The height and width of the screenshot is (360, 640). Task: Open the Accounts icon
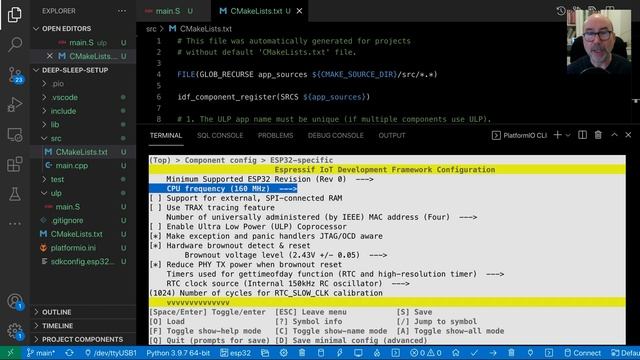pos(15,302)
